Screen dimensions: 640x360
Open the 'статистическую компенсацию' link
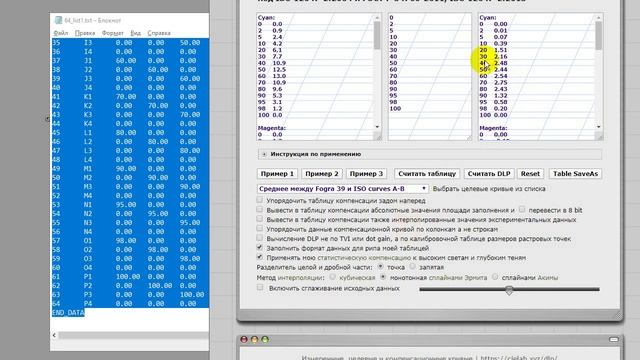pyautogui.click(x=364, y=258)
